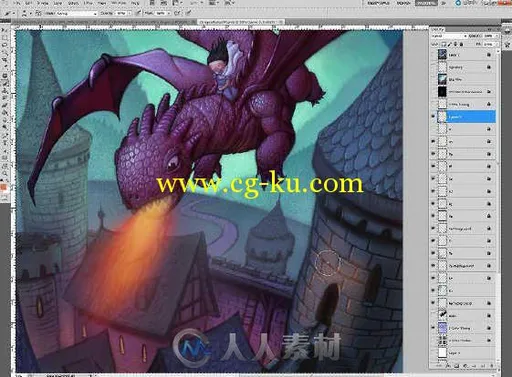Open the Brush Preset picker in options bar

click(26, 13)
